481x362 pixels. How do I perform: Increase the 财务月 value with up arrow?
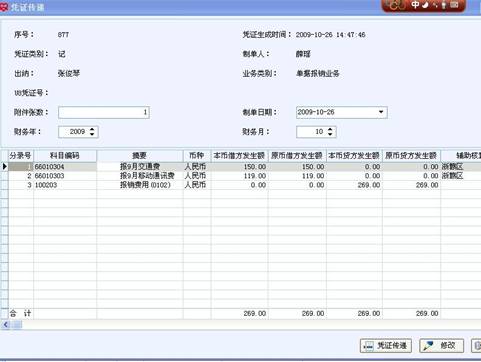point(330,129)
